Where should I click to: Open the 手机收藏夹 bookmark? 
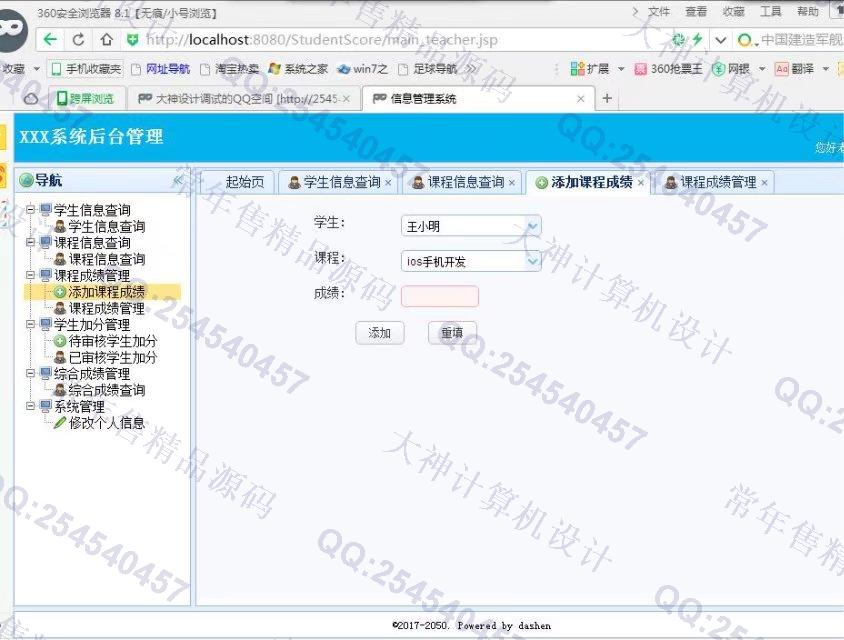tap(87, 69)
